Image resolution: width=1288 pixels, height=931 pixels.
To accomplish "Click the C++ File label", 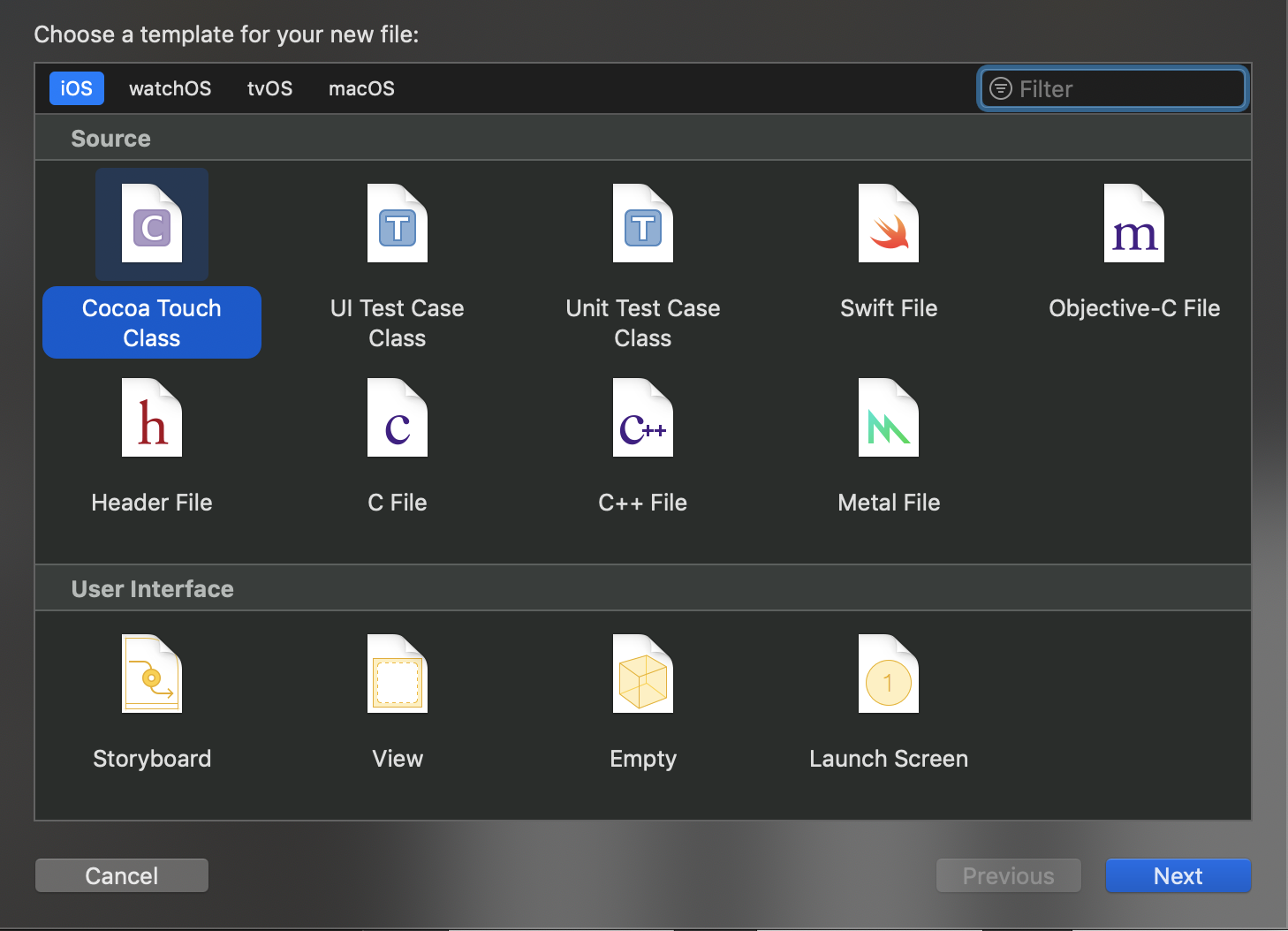I will point(643,503).
